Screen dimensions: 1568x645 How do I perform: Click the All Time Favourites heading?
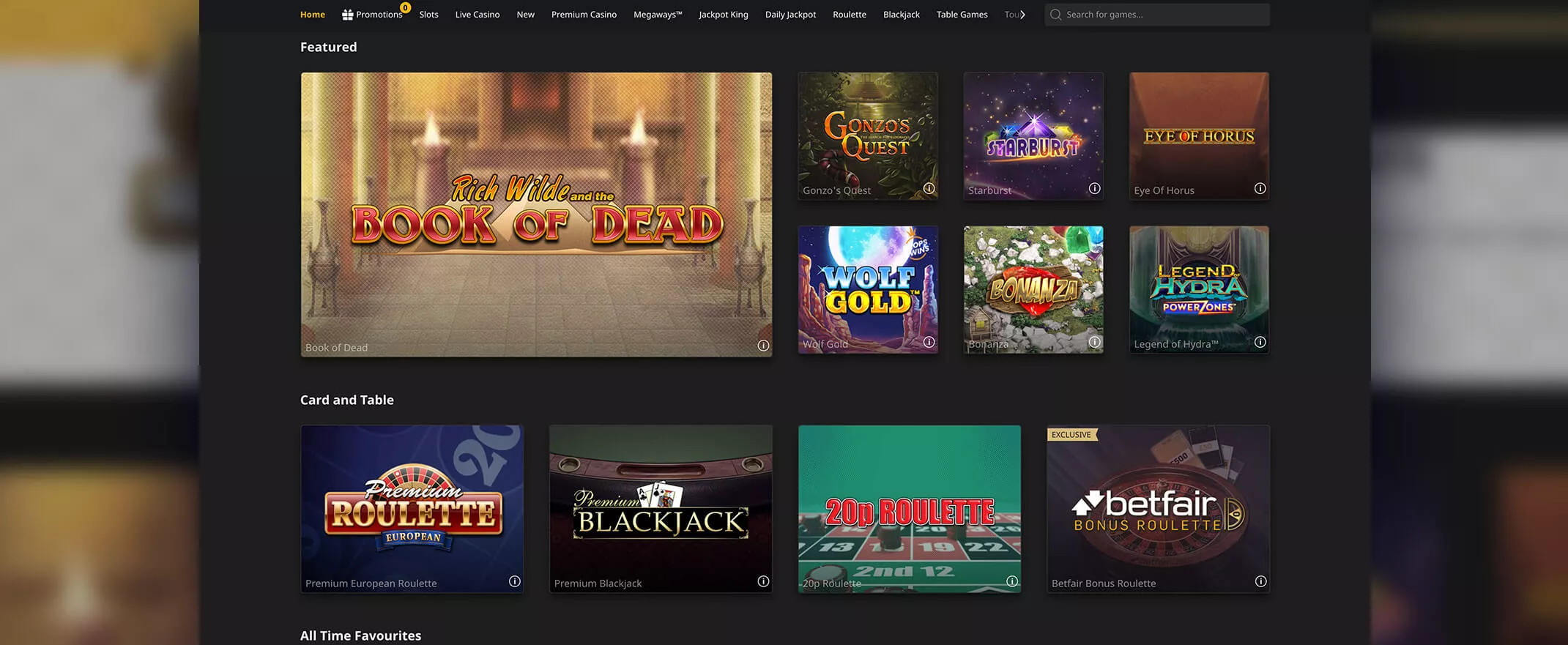pos(360,635)
